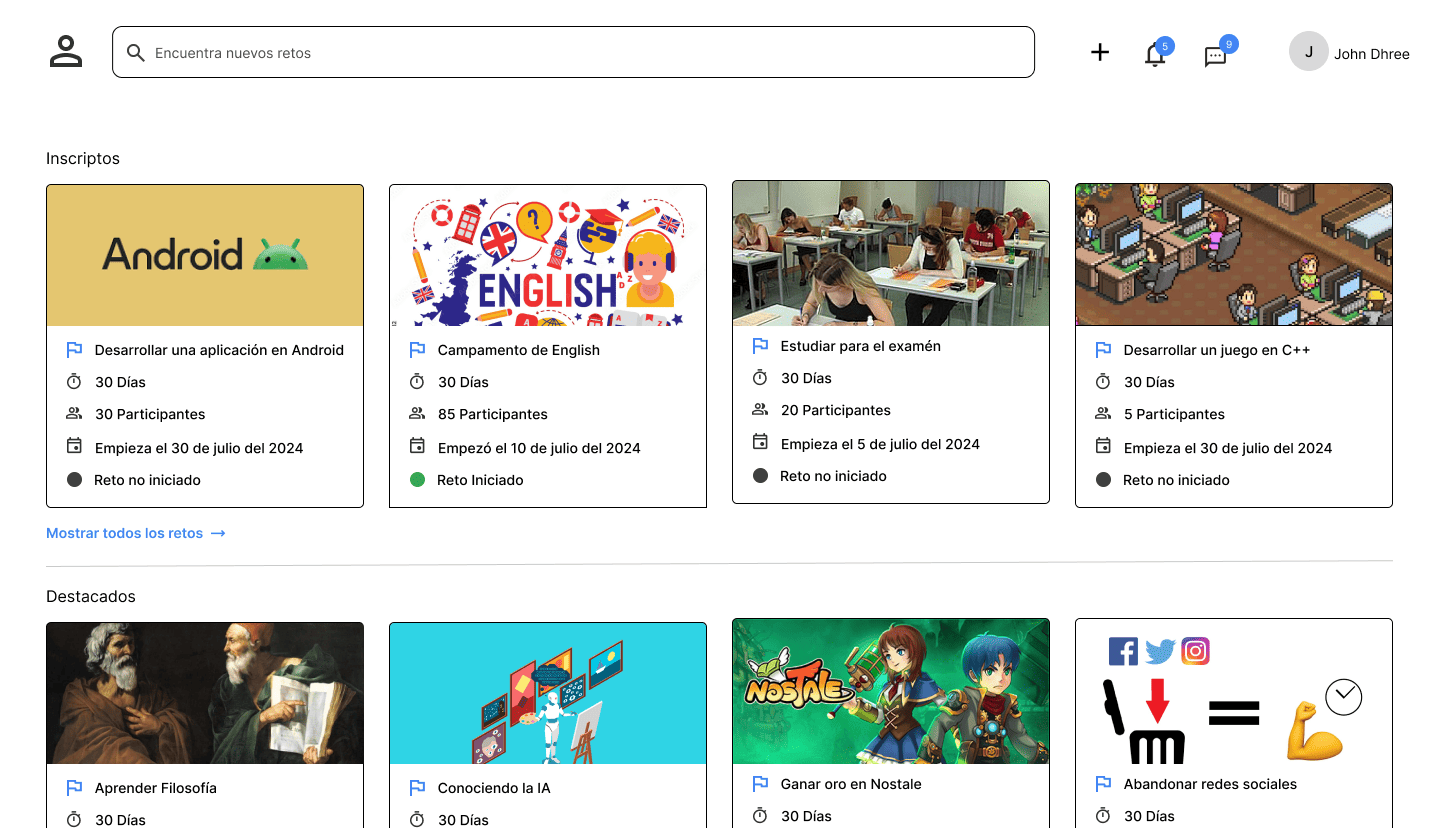Open the Abandonar redes sociales challenge title
This screenshot has width=1436, height=828.
[x=1210, y=784]
